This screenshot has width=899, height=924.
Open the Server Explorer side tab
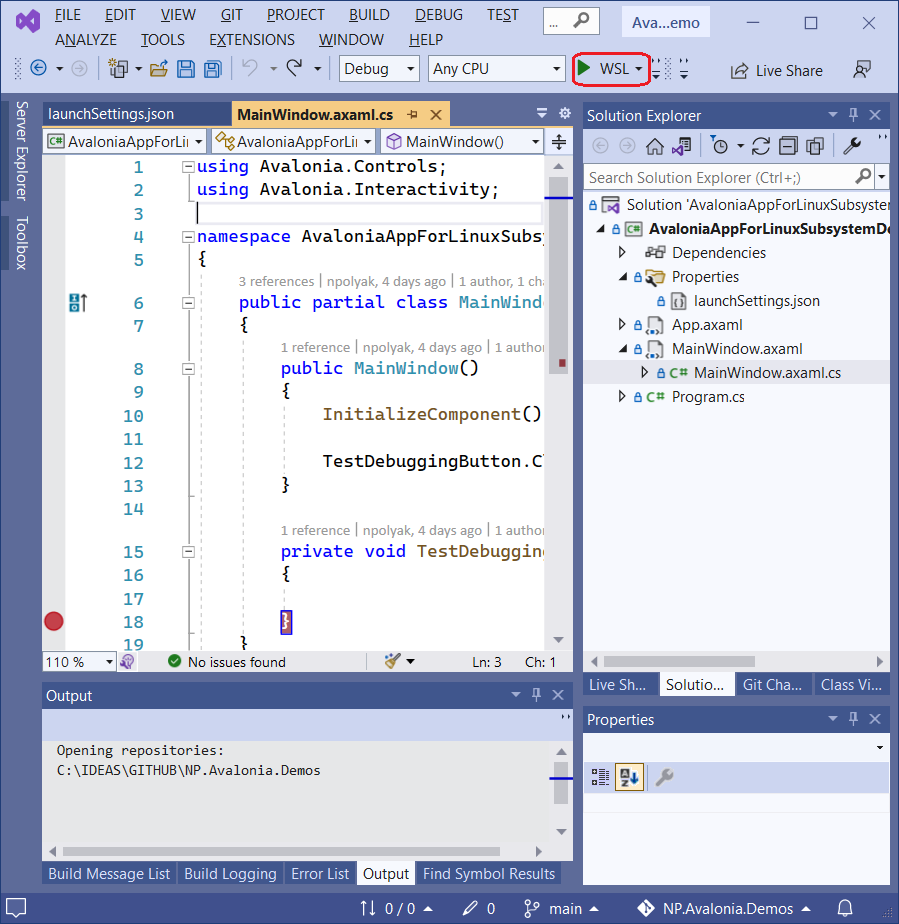pos(21,151)
